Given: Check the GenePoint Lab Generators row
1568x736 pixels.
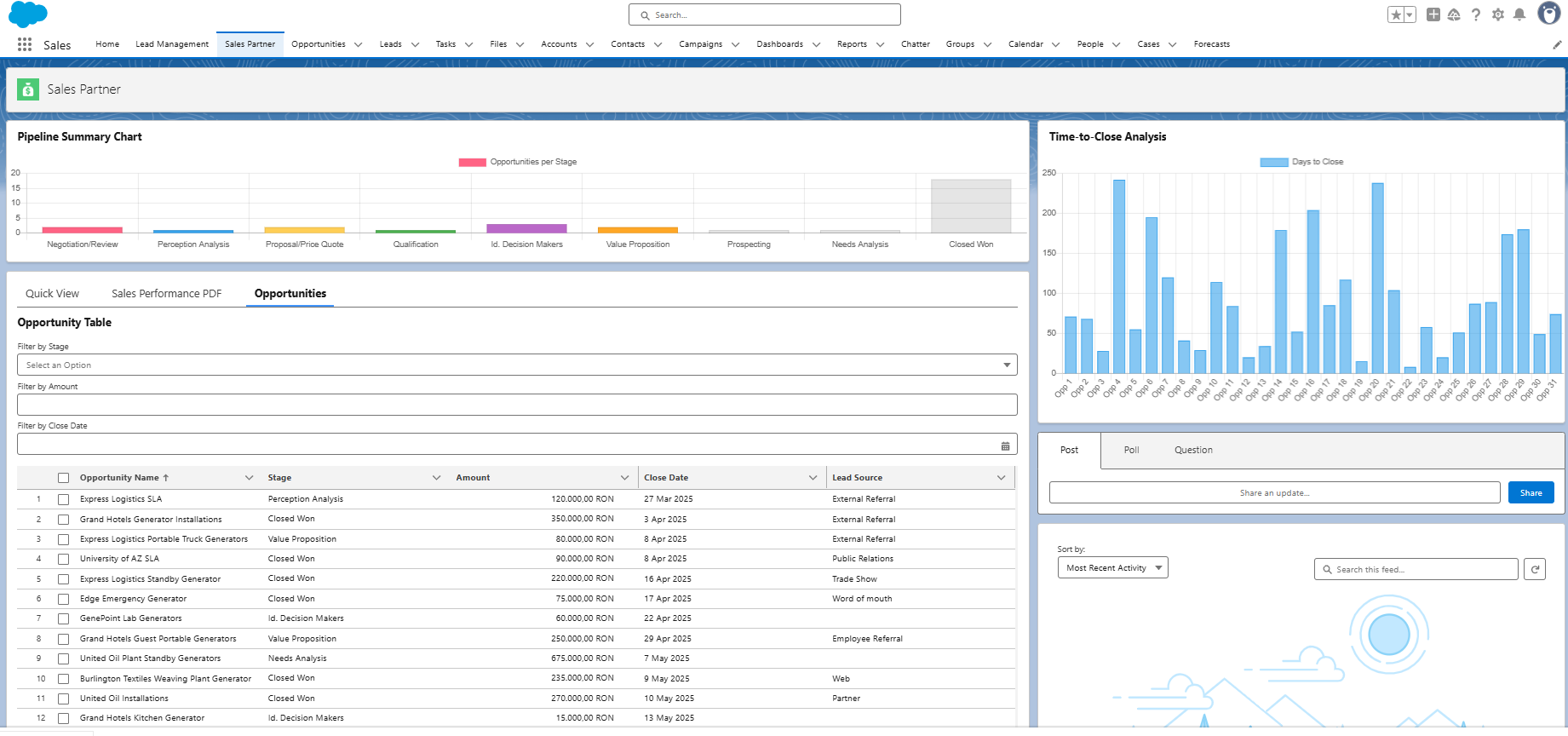Looking at the screenshot, I should pos(63,619).
